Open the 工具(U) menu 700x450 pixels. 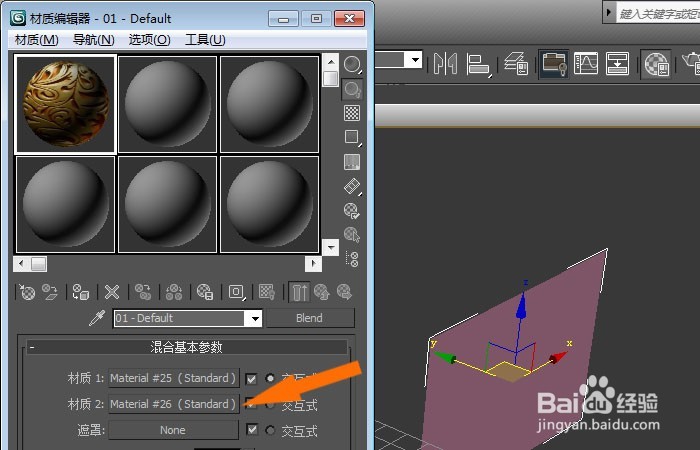coord(205,40)
